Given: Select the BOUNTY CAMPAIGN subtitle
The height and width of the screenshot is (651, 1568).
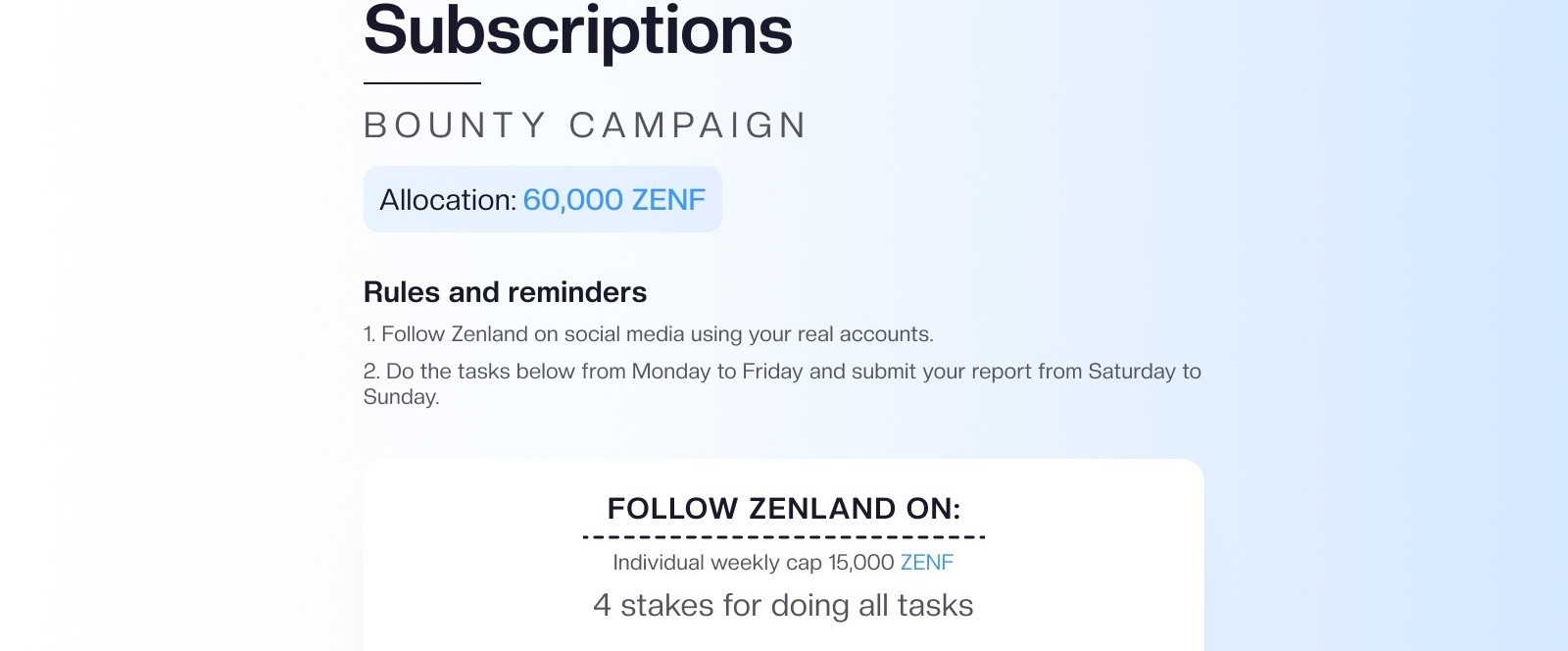Looking at the screenshot, I should 585,125.
